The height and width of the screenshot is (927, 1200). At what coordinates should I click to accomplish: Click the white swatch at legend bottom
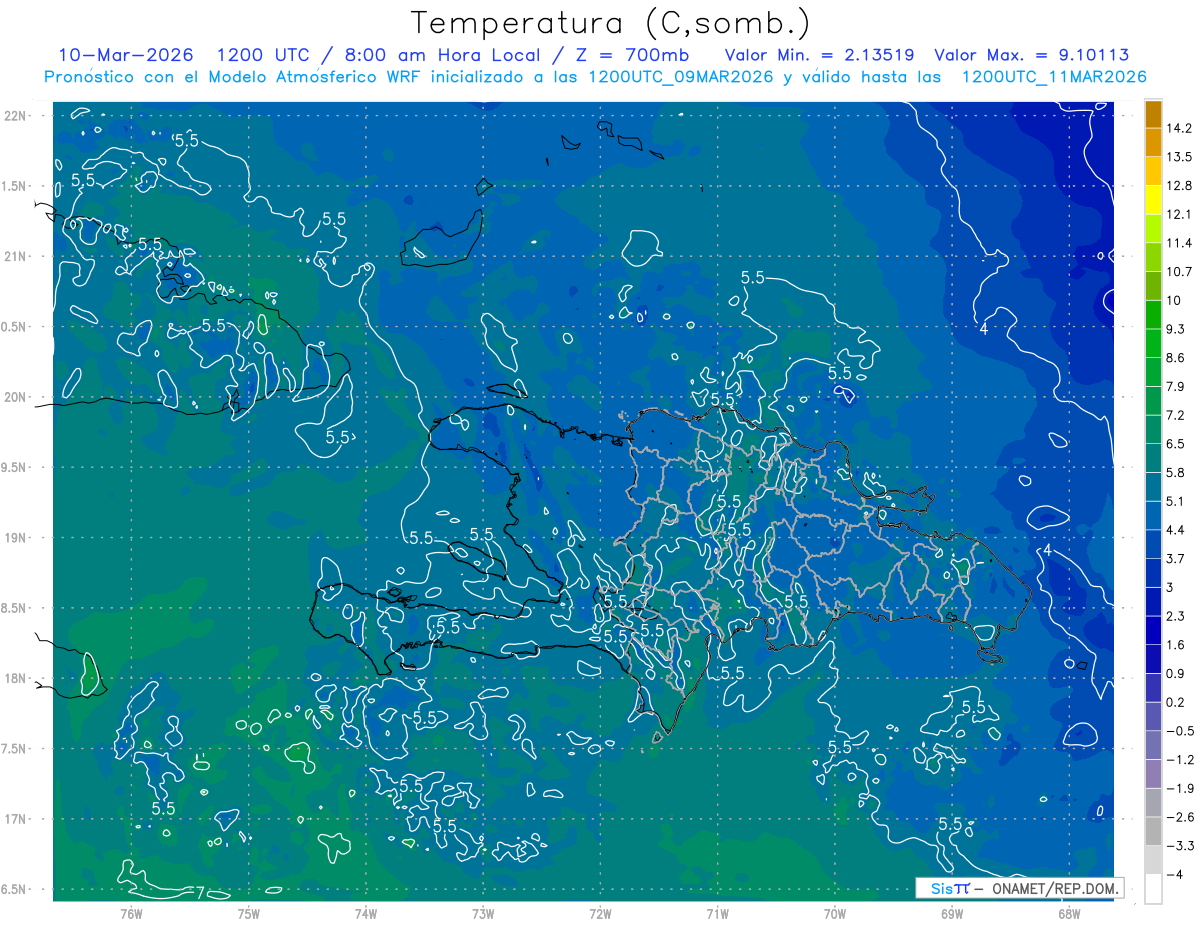(x=1153, y=888)
